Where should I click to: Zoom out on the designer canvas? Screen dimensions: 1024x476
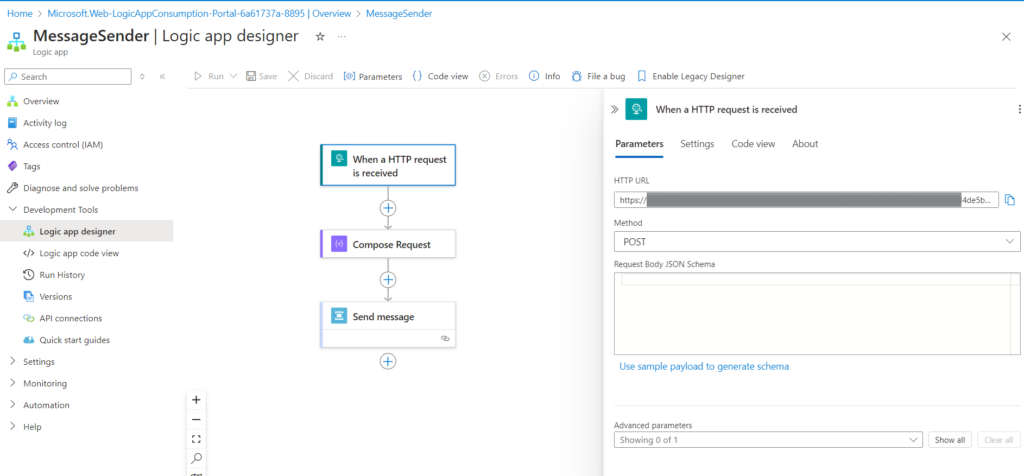[x=196, y=420]
